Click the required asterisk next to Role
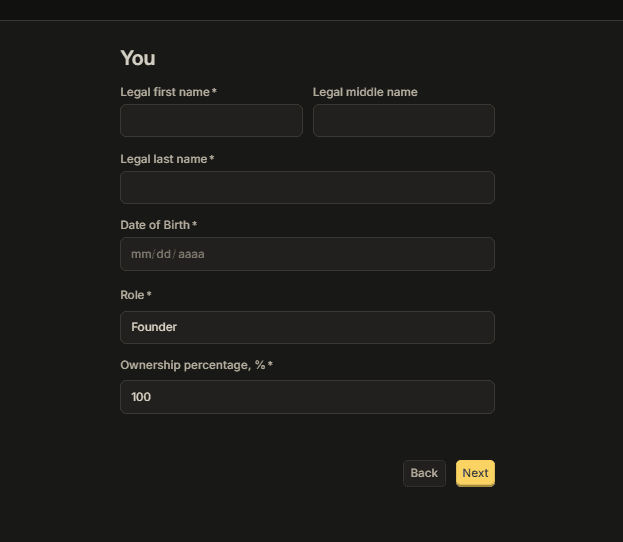623x542 pixels. point(149,294)
